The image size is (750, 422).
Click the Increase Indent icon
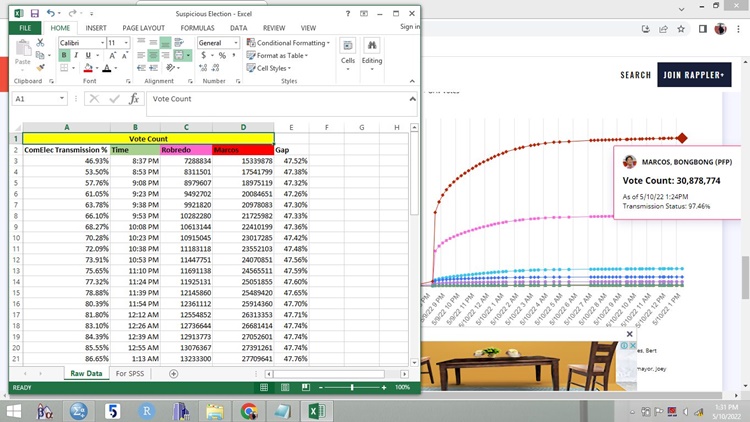coord(153,68)
